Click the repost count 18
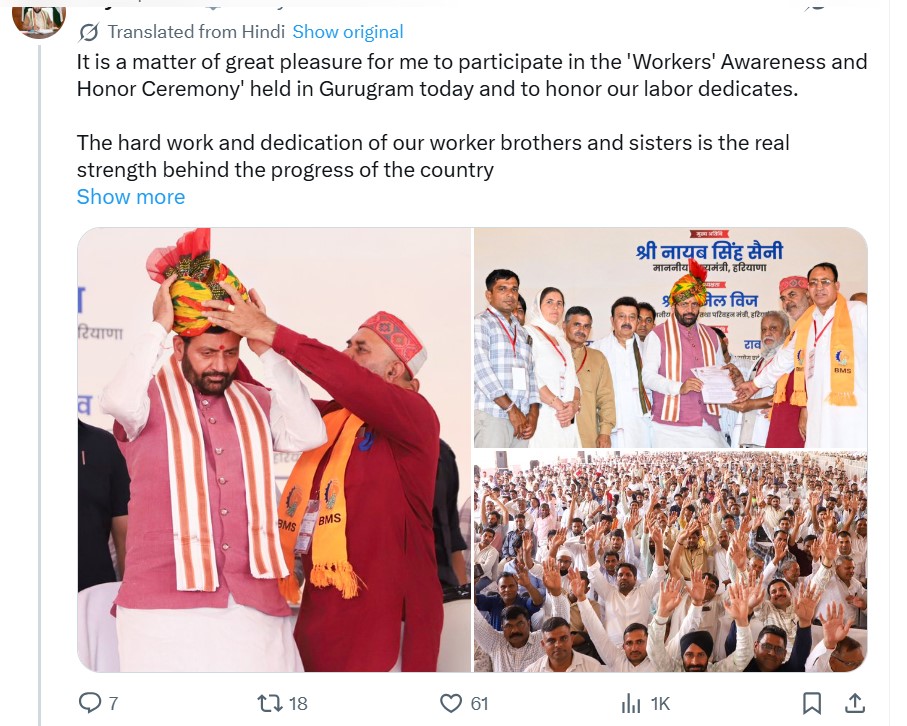 coord(298,703)
